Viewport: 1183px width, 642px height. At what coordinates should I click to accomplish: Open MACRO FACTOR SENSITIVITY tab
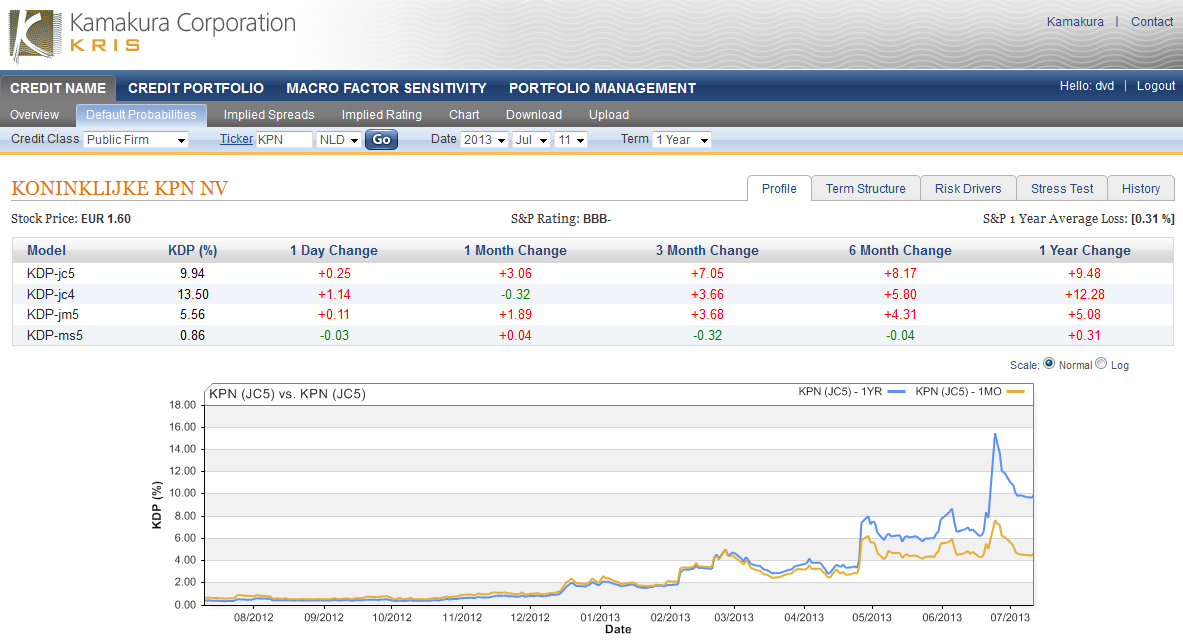click(386, 88)
